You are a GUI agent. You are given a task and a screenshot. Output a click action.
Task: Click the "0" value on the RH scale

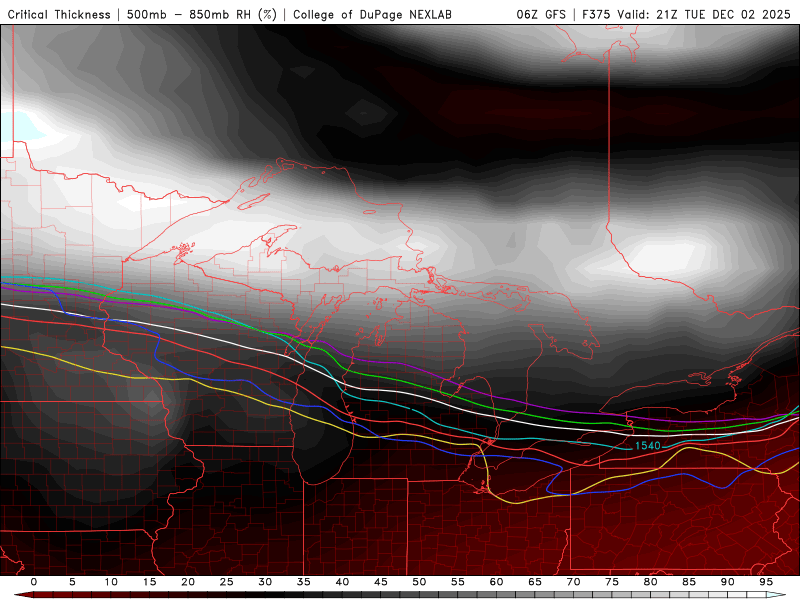coord(34,582)
